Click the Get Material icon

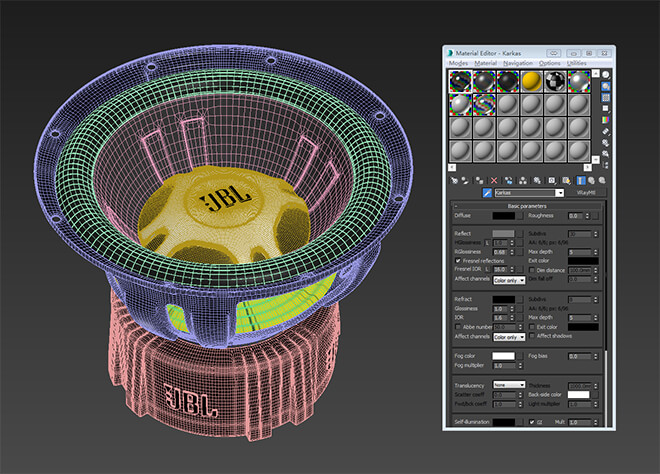(x=454, y=181)
